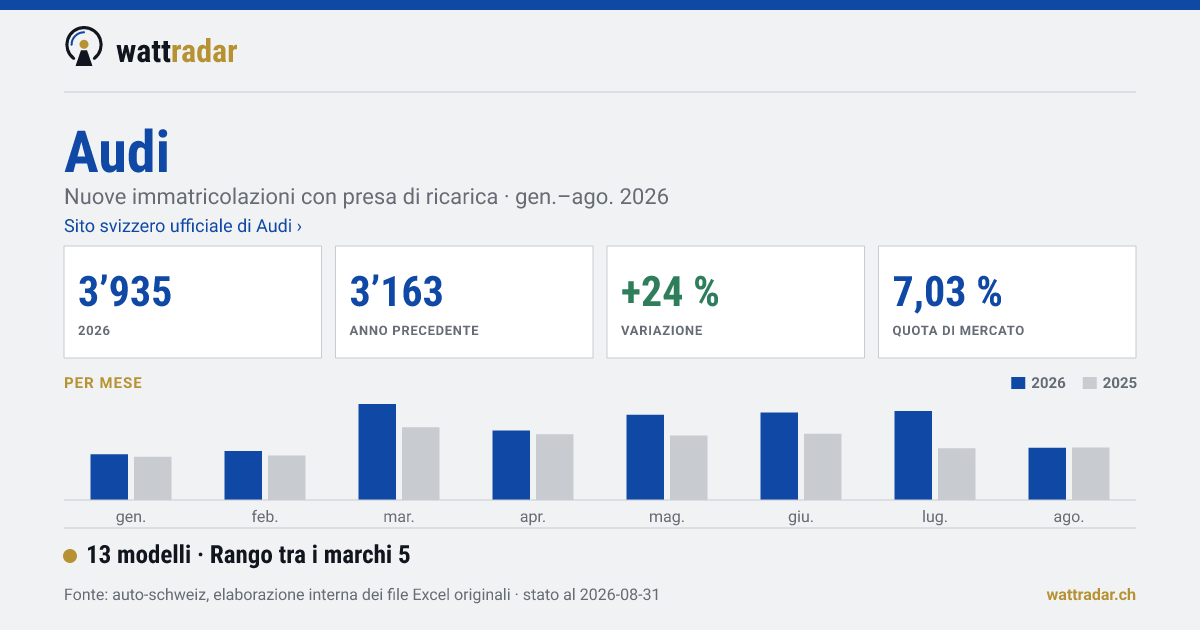Click the 13 modelli rank summary line

249,555
